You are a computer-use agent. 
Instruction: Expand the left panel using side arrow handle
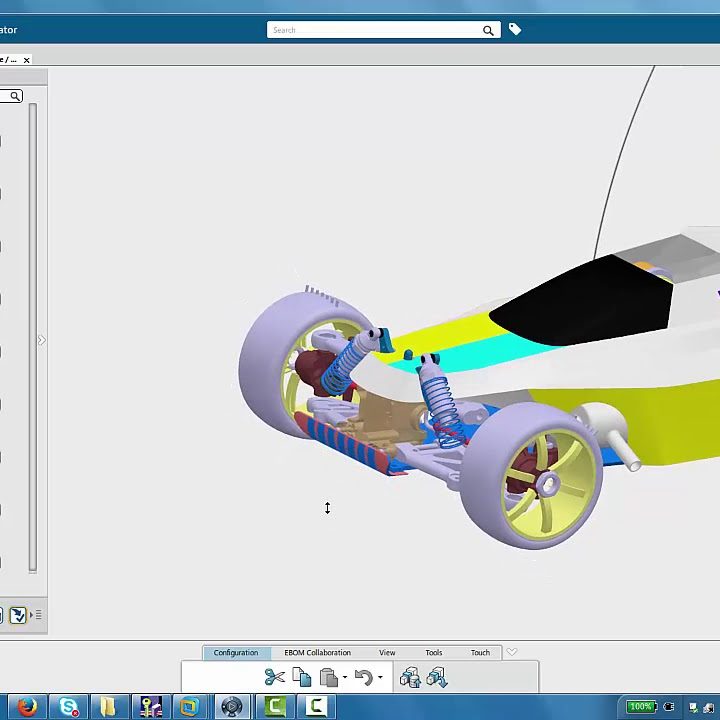(41, 341)
